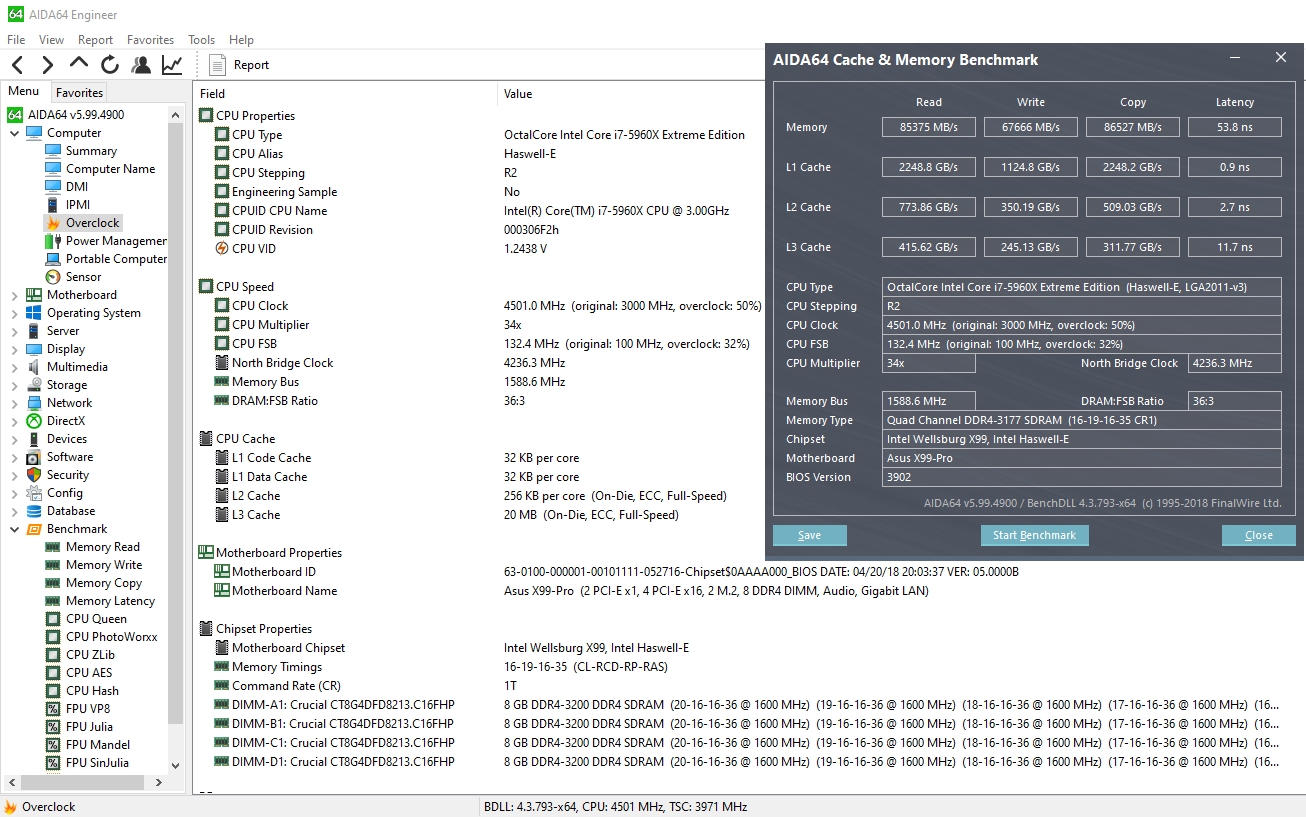Screen dimensions: 1306x817
Task: Expand the Multimedia tree node
Action: click(15, 367)
